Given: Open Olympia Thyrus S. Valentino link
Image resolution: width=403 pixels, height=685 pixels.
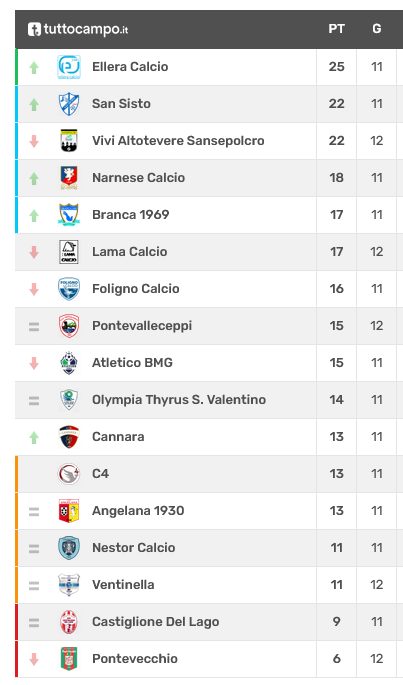Looking at the screenshot, I should tap(179, 400).
